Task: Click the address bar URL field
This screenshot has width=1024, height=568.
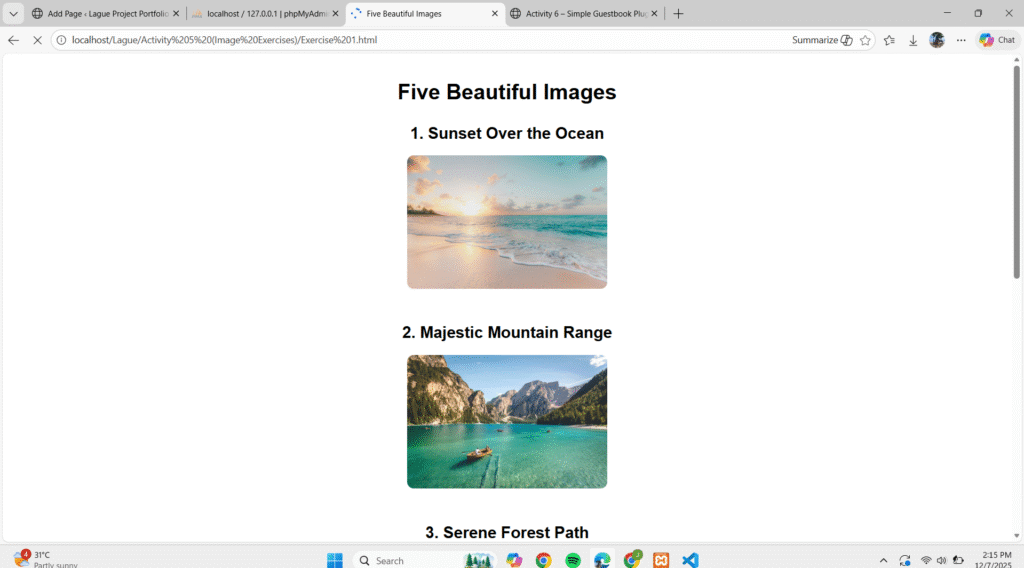Action: click(400, 40)
